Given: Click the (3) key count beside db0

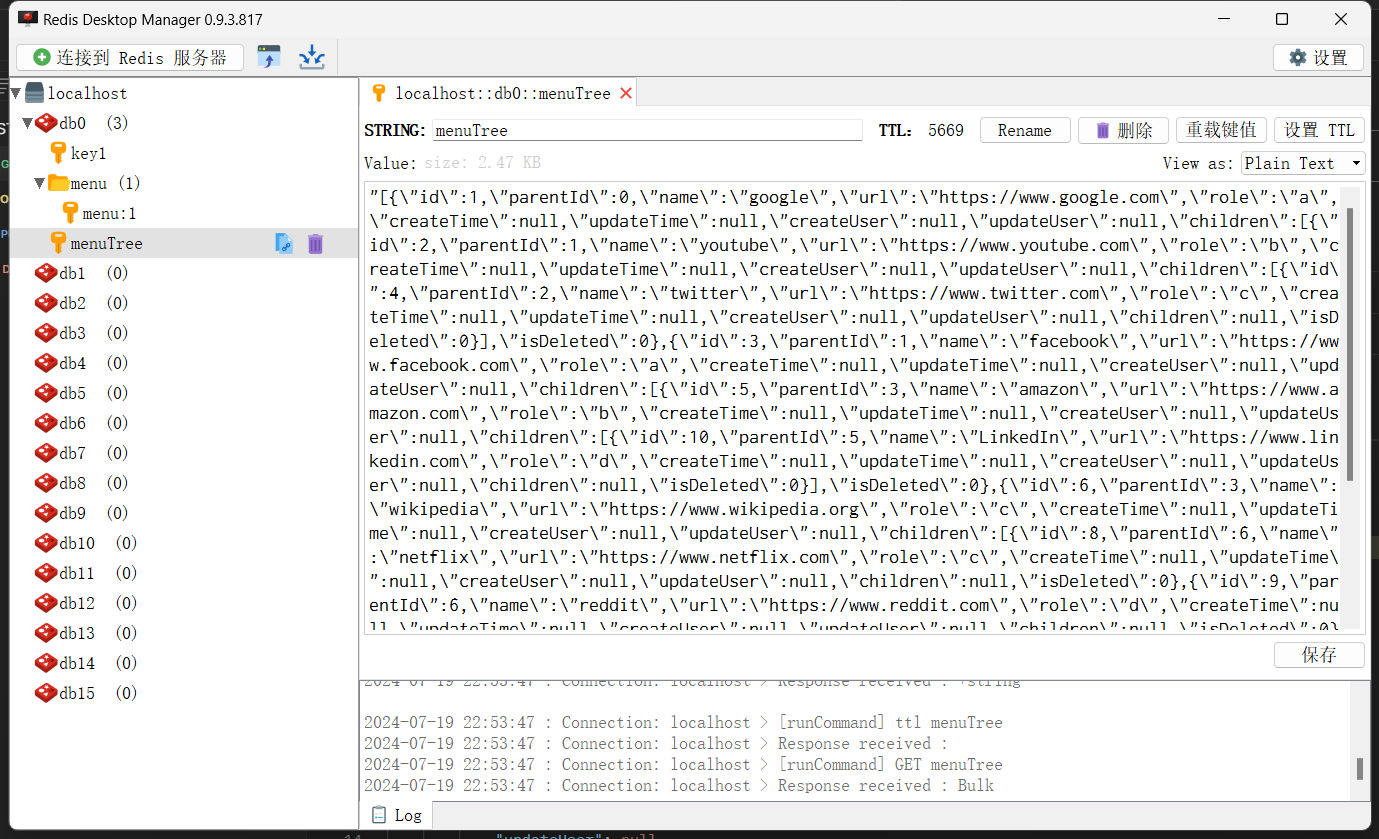Looking at the screenshot, I should [x=117, y=123].
